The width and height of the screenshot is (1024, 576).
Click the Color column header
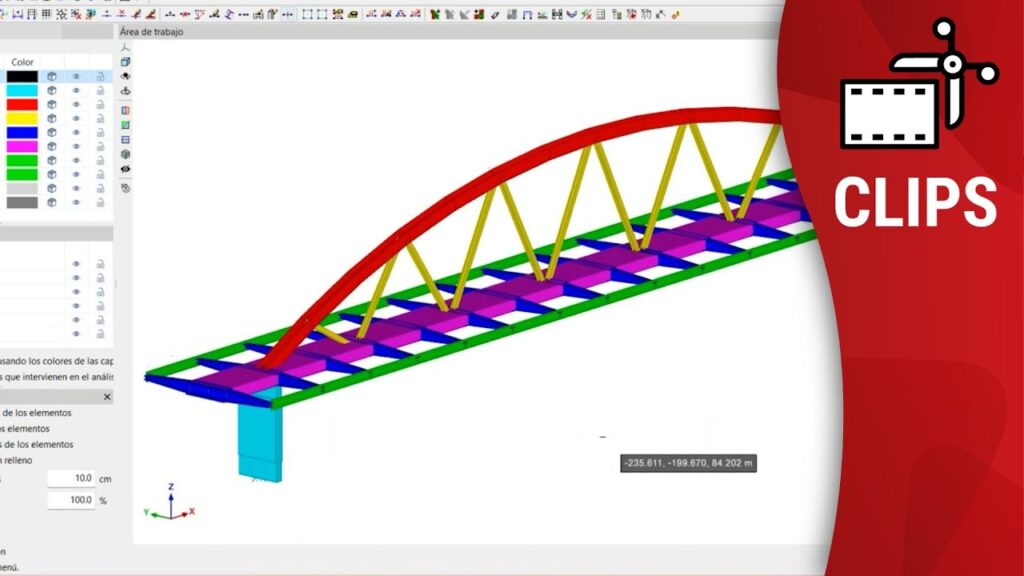pos(22,62)
